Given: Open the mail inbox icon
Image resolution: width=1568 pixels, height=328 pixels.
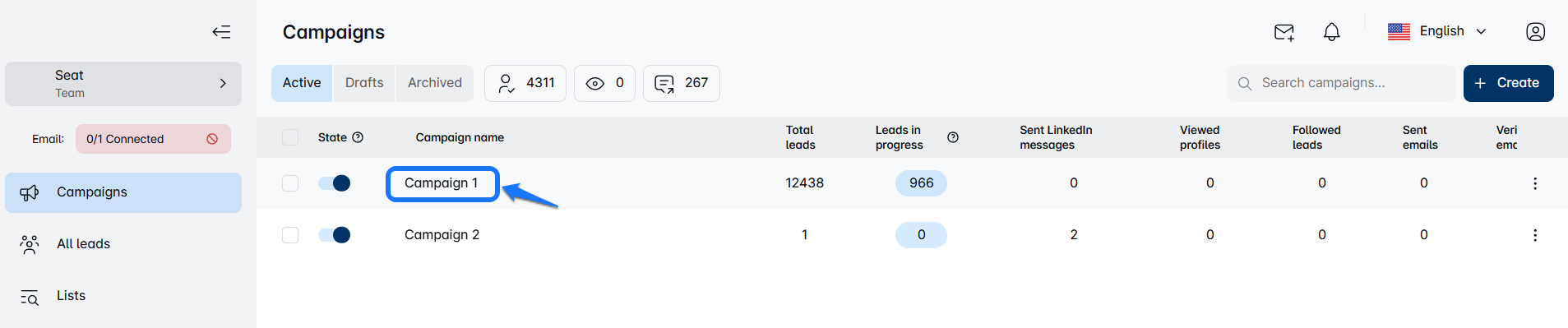Looking at the screenshot, I should pyautogui.click(x=1284, y=32).
